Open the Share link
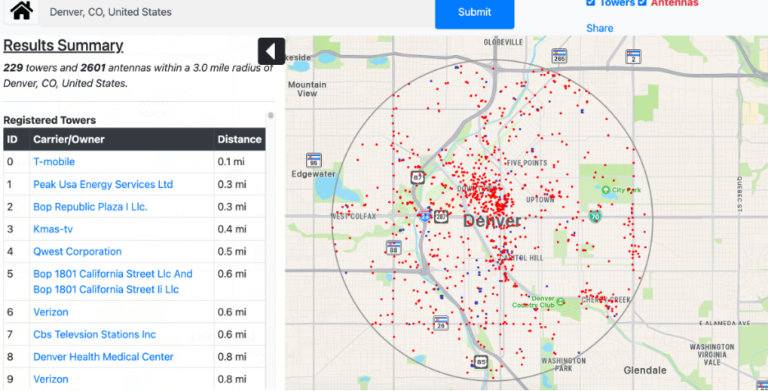The width and height of the screenshot is (768, 391). coord(600,28)
